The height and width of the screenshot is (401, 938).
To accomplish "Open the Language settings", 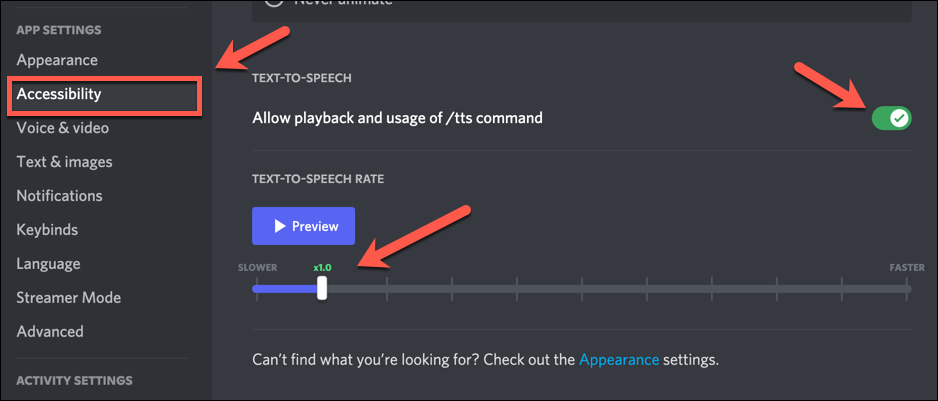I will tap(48, 264).
